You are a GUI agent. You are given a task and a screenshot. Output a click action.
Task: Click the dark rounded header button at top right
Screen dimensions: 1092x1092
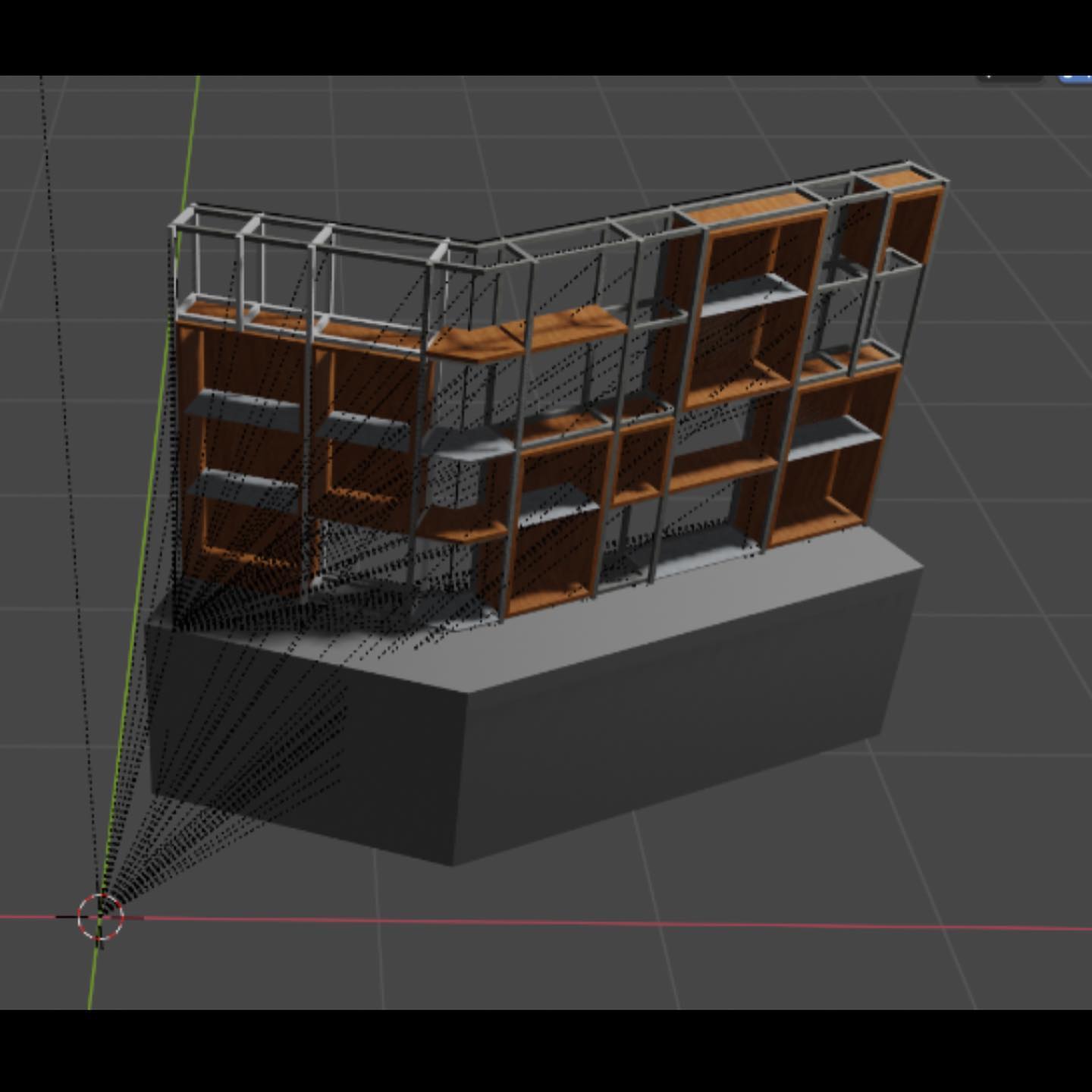click(1009, 77)
